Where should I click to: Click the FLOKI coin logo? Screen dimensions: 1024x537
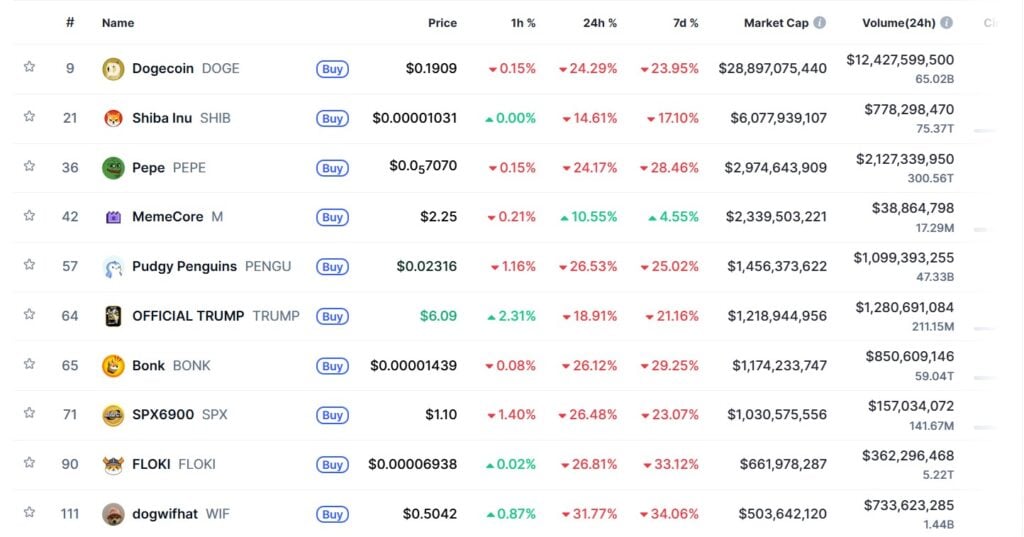tap(113, 464)
